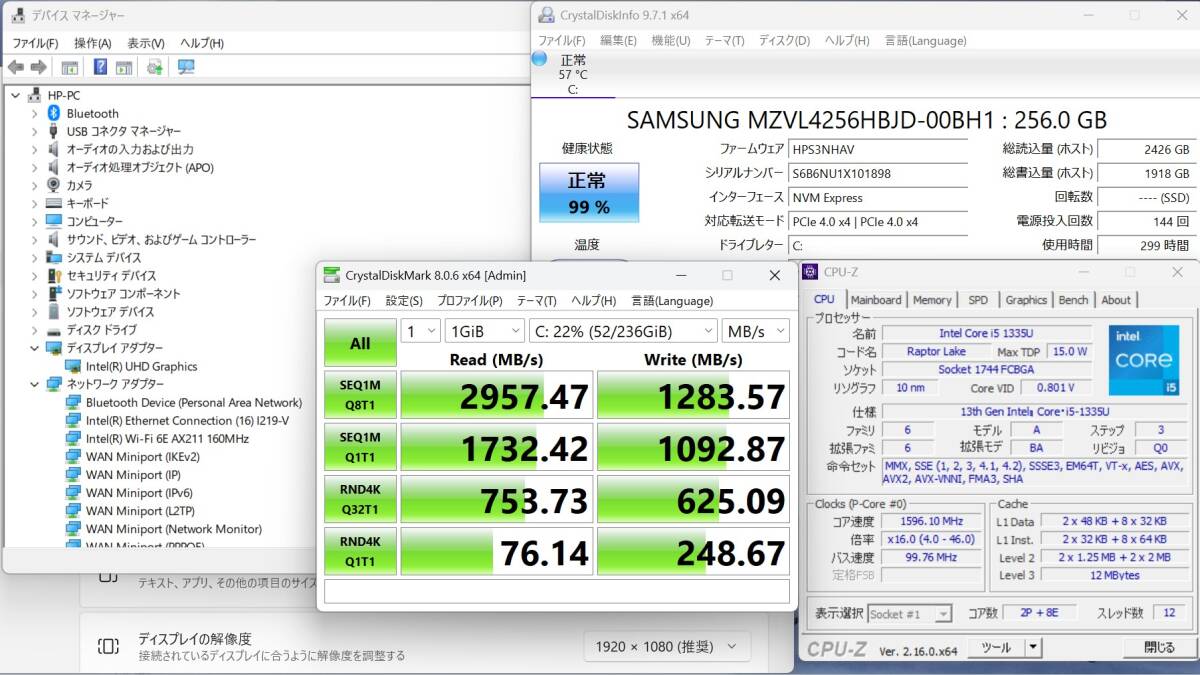The image size is (1200, 675).
Task: Collapse the ディスプレイ アダプター category
Action: coord(34,348)
